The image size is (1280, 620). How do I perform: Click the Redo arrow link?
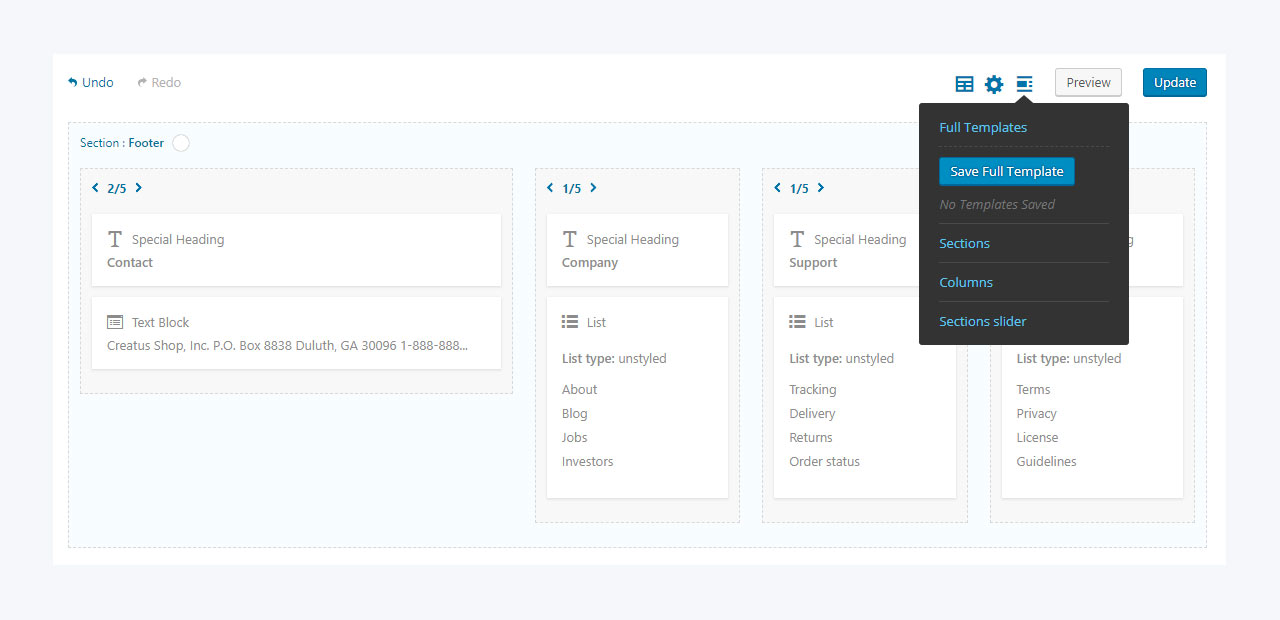tap(159, 82)
